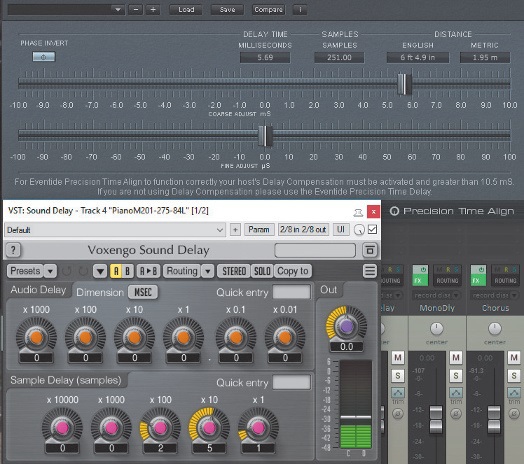The width and height of the screenshot is (524, 464).
Task: Open the 2/8 in 2/8 out pin connector
Action: [303, 230]
